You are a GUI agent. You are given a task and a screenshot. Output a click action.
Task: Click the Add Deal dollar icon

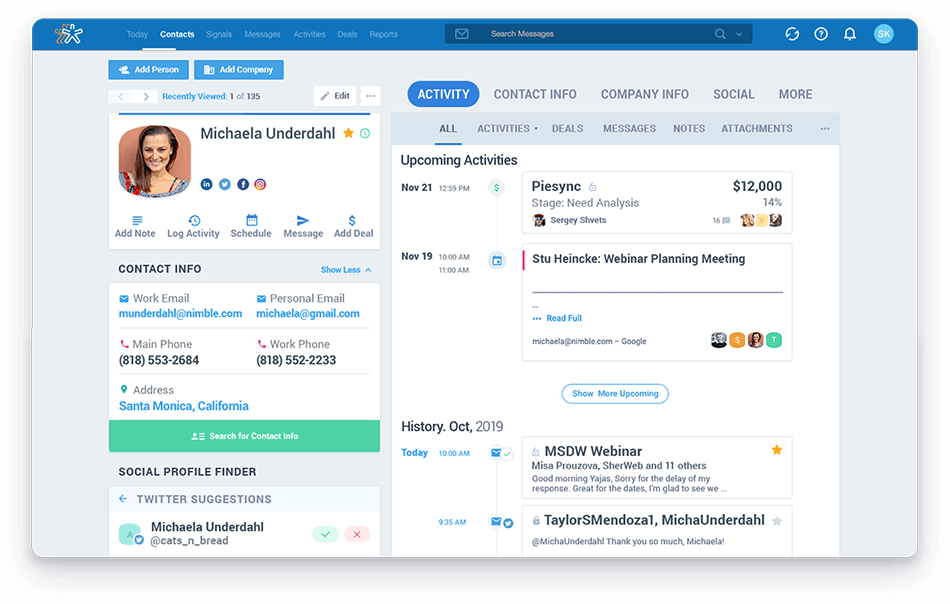coord(353,218)
